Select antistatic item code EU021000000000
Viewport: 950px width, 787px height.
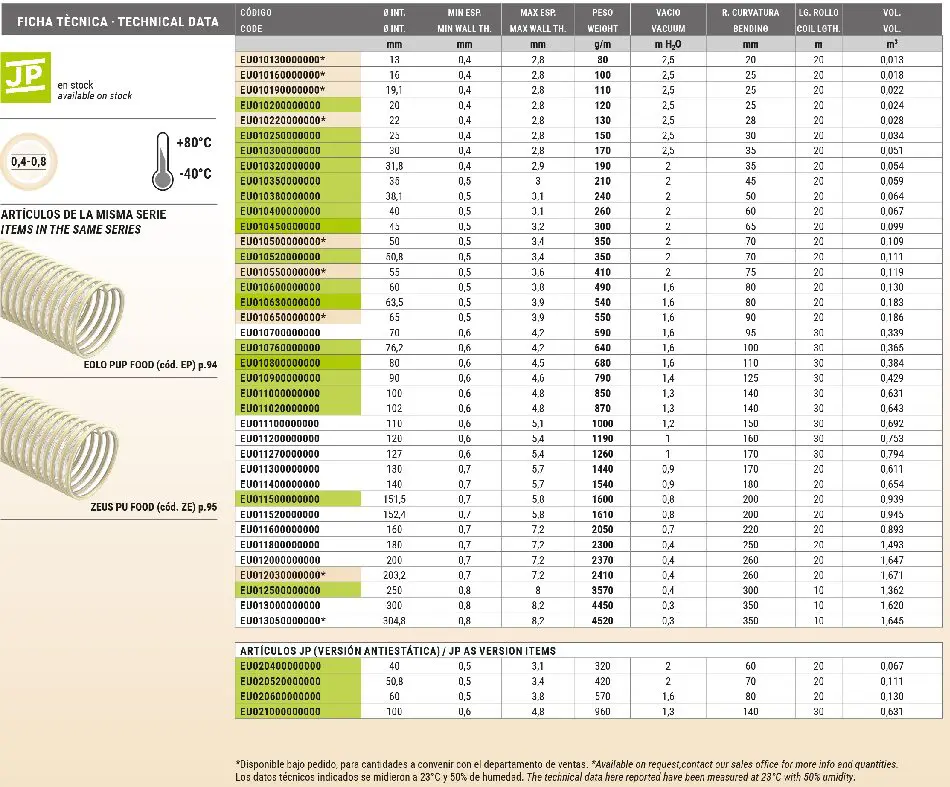(281, 711)
